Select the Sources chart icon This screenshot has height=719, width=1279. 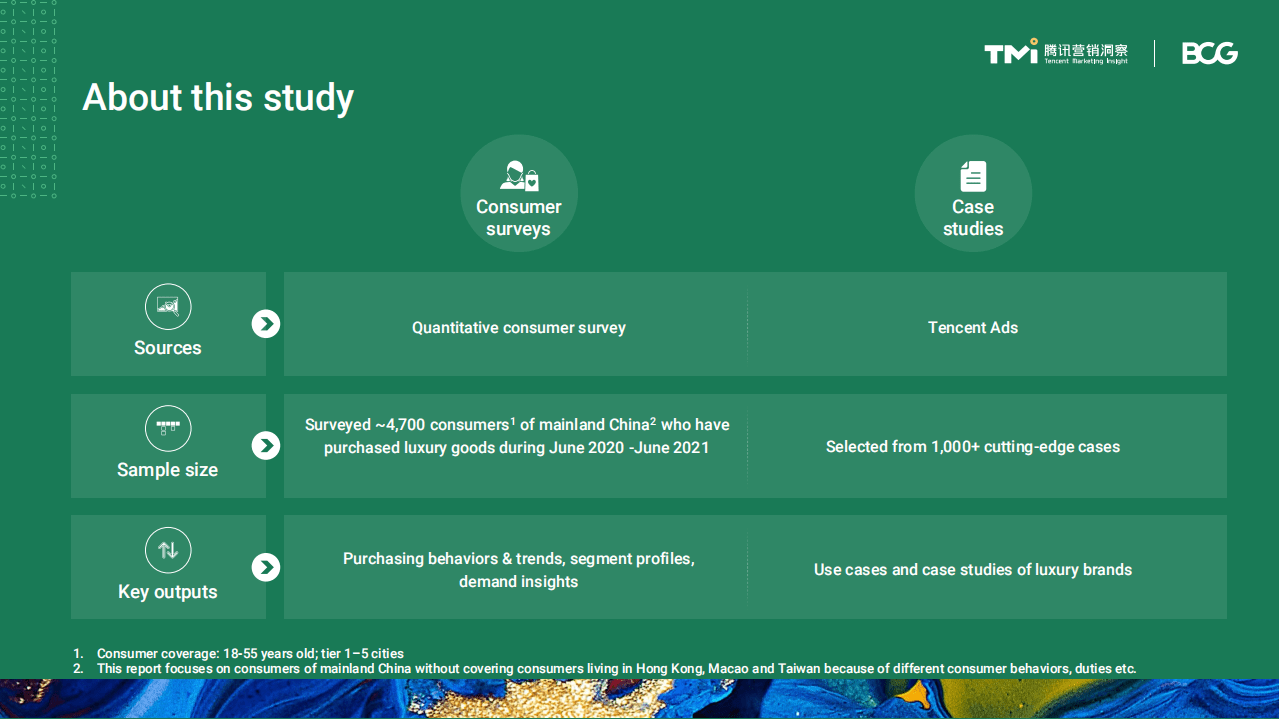click(168, 307)
